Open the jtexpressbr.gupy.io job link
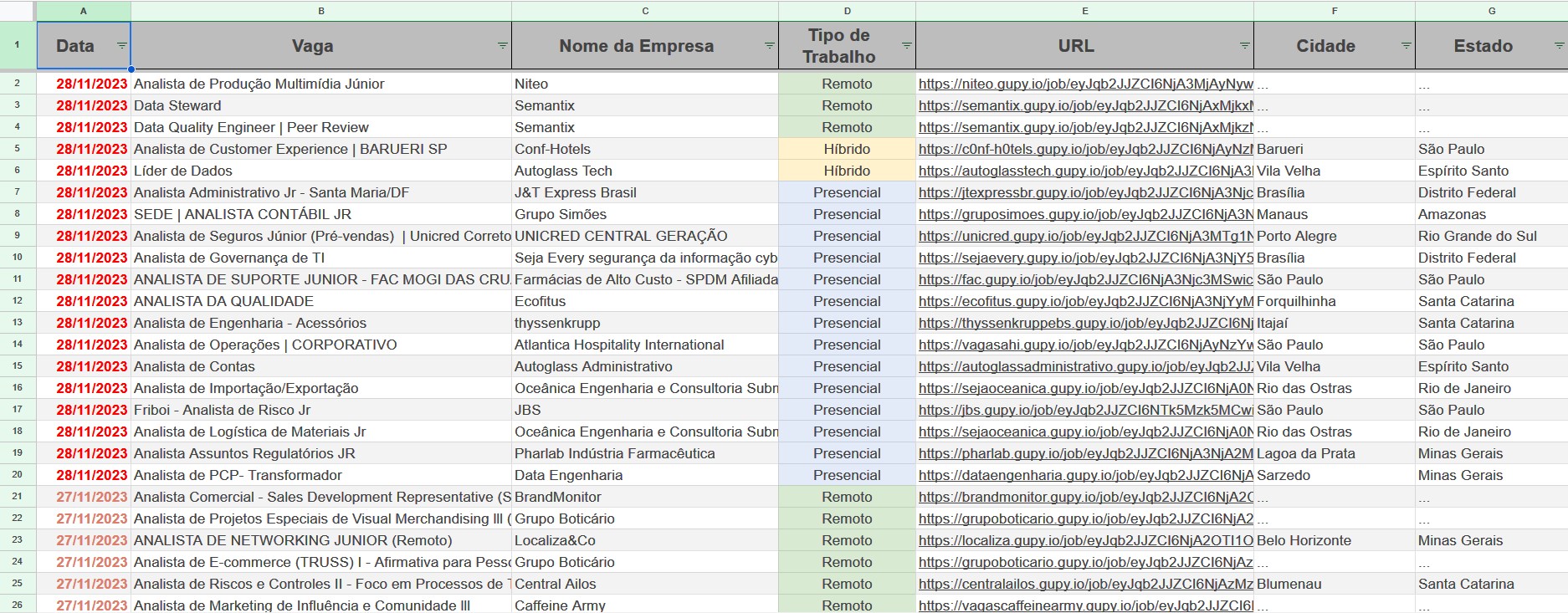 tap(1086, 192)
